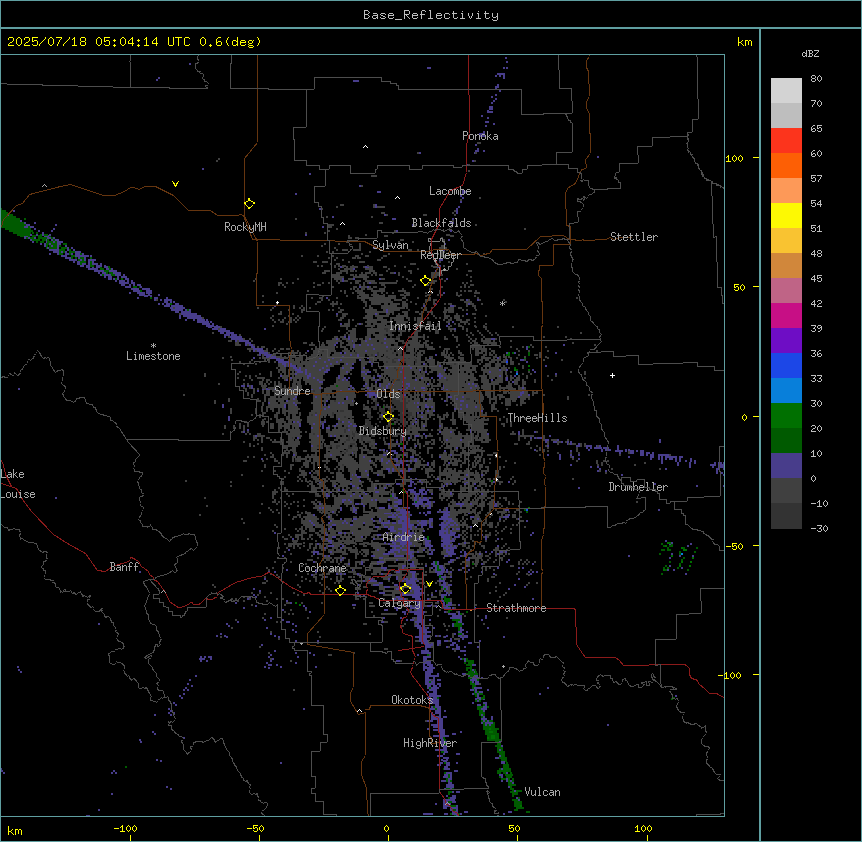Screen dimensions: 862x842
Task: Select the light blue 30-33 dBZ swatch
Action: [x=786, y=390]
